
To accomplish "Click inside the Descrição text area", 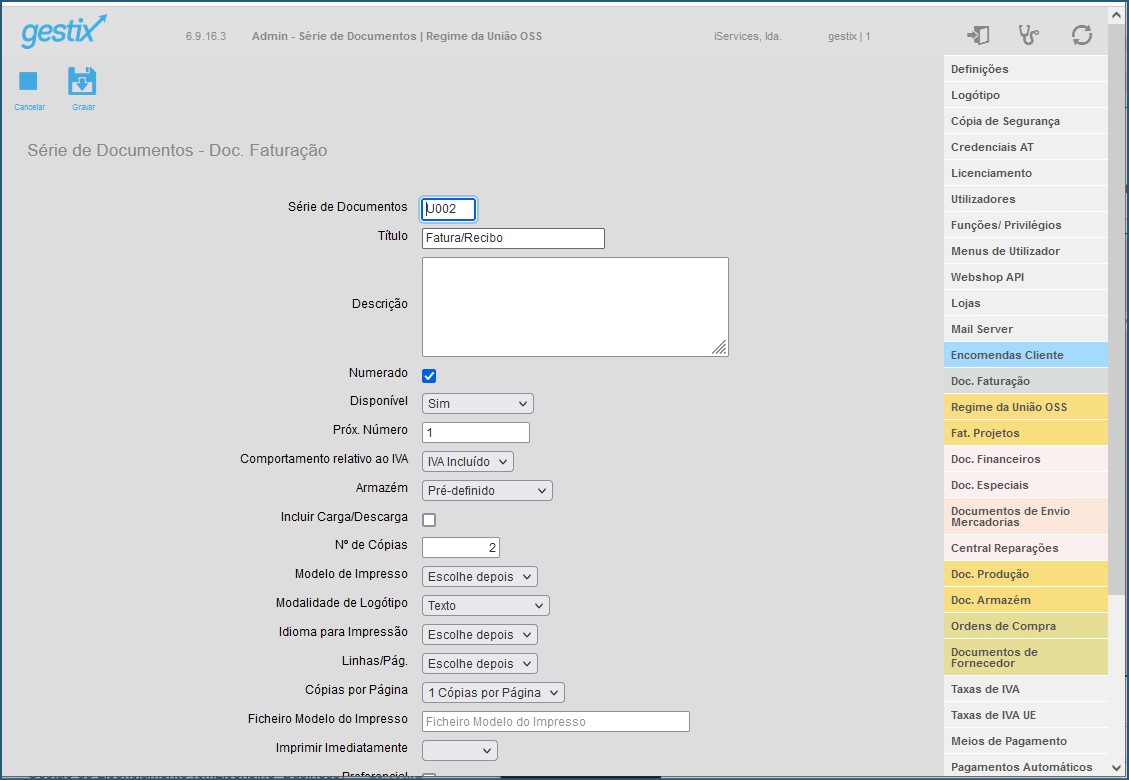I will [575, 307].
